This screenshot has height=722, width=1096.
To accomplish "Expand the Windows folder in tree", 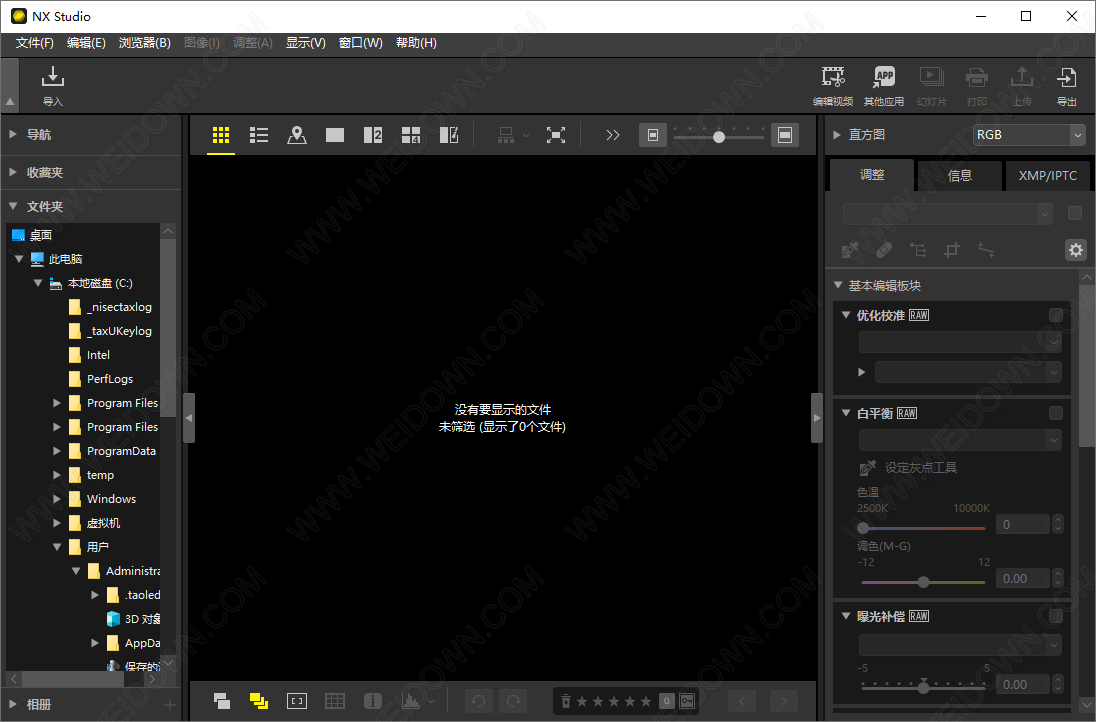I will (57, 499).
